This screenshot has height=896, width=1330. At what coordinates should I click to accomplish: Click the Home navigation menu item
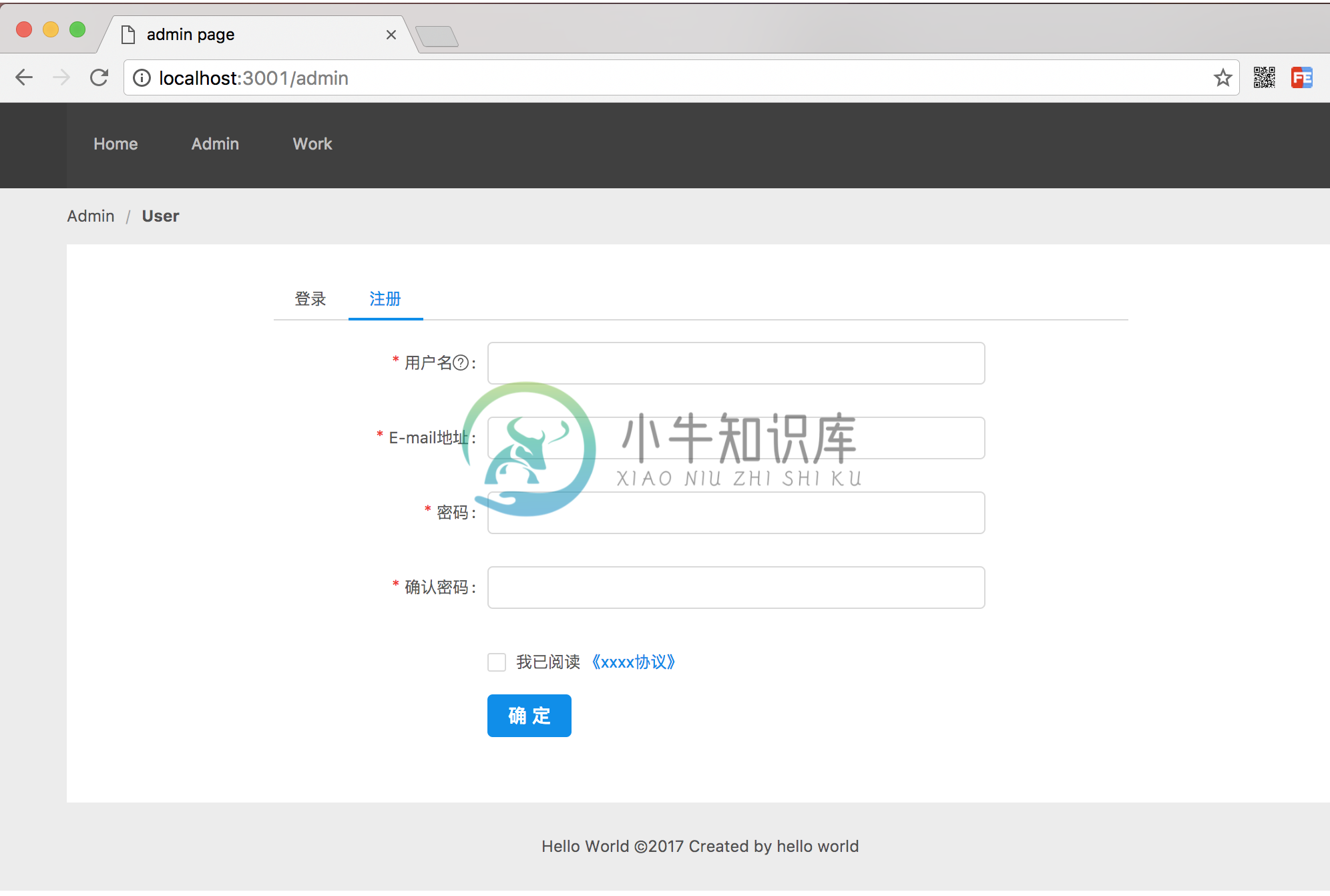pyautogui.click(x=115, y=144)
